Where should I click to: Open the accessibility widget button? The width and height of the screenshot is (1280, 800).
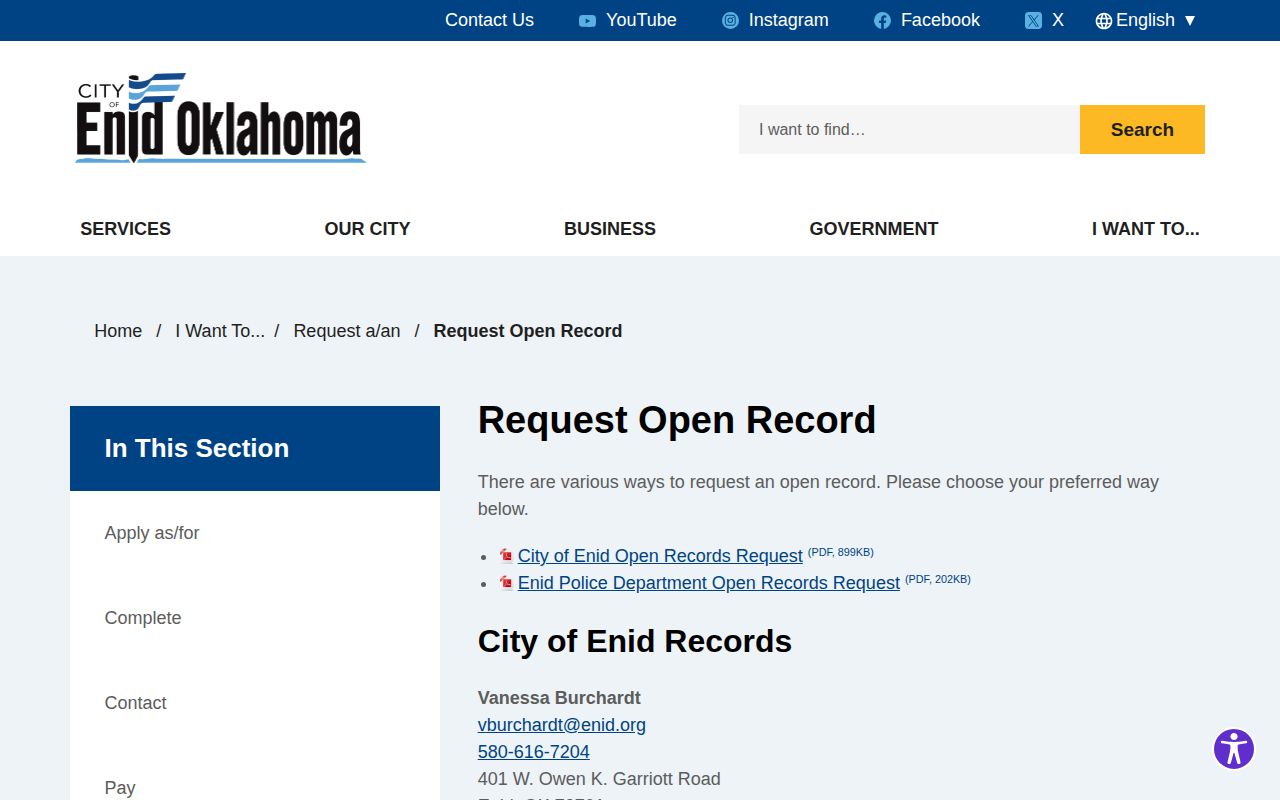pyautogui.click(x=1234, y=749)
